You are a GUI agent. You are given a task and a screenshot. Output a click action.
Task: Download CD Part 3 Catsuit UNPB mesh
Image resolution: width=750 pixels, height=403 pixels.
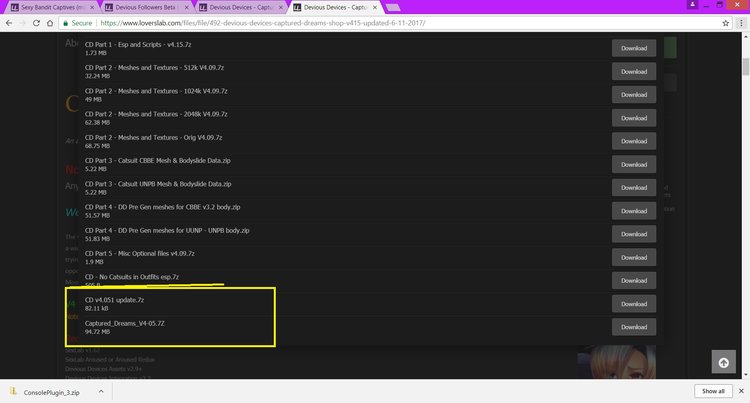pyautogui.click(x=634, y=187)
